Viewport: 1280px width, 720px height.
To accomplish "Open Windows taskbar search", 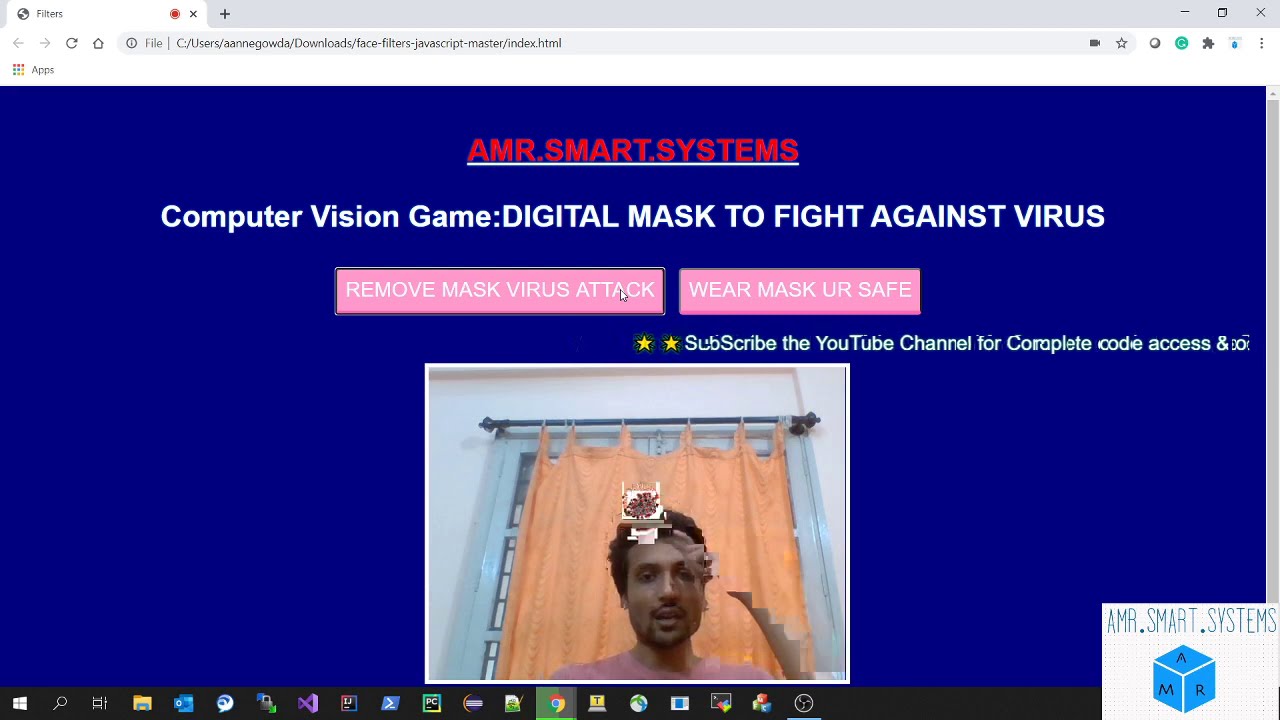I will (60, 703).
